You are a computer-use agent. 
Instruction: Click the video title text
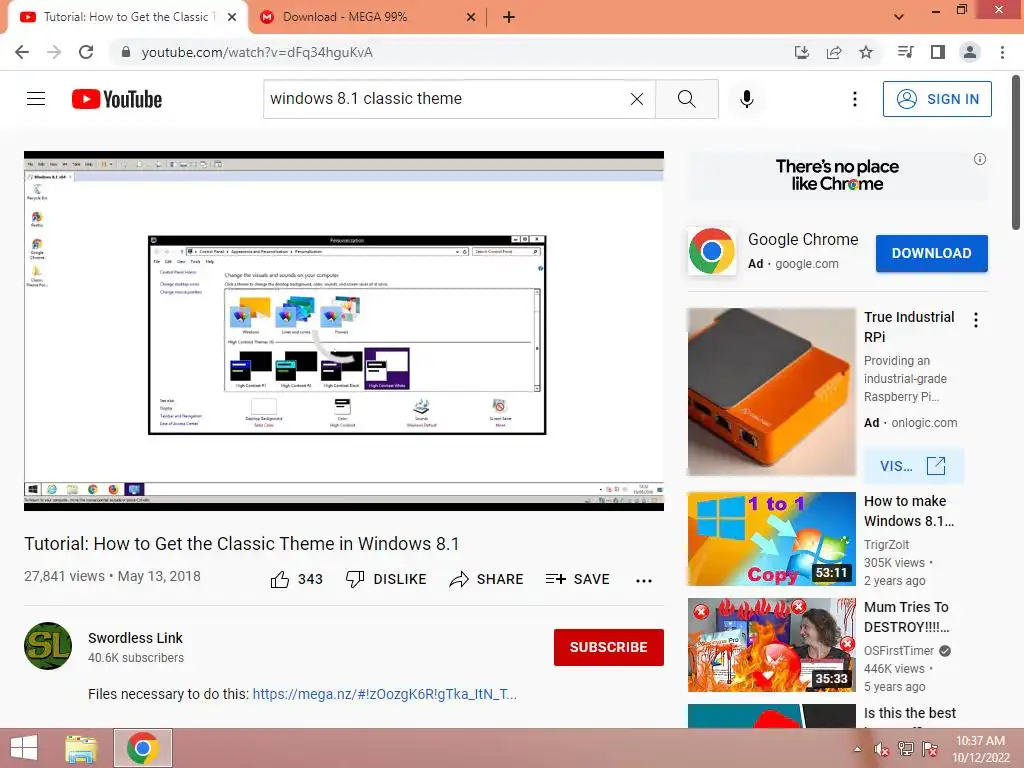(x=242, y=543)
